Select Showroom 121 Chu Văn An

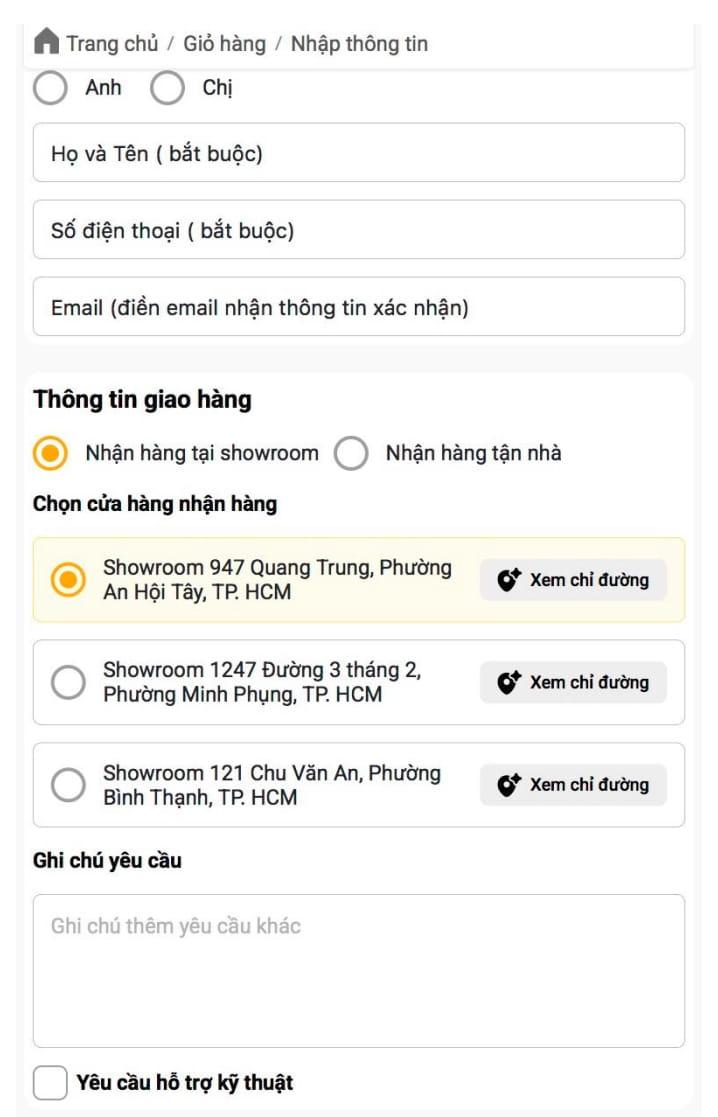pyautogui.click(x=68, y=784)
